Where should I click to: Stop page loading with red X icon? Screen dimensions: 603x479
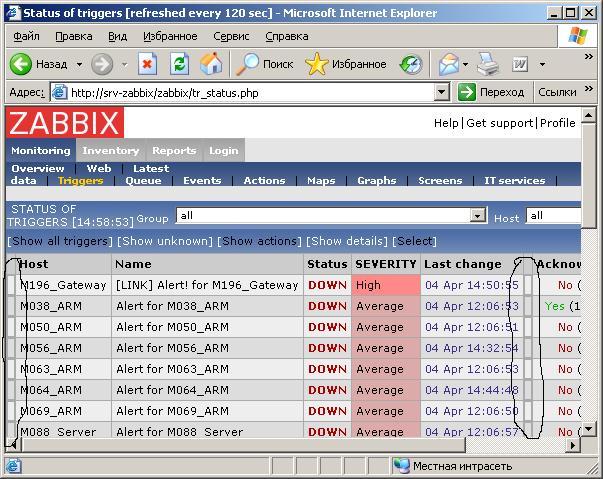pos(147,64)
